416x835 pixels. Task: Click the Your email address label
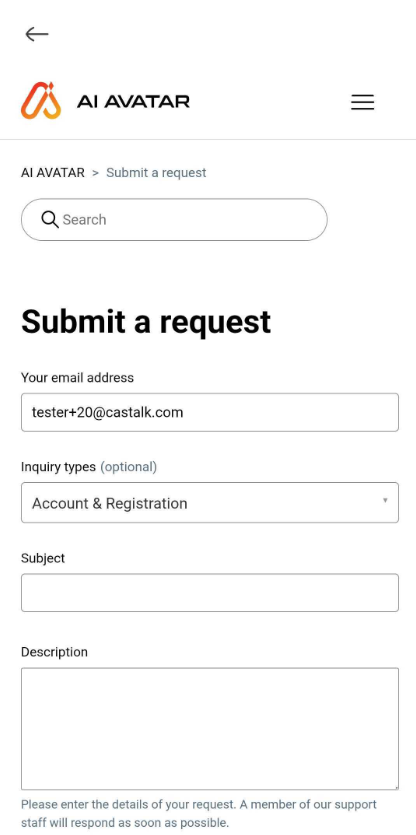click(77, 378)
